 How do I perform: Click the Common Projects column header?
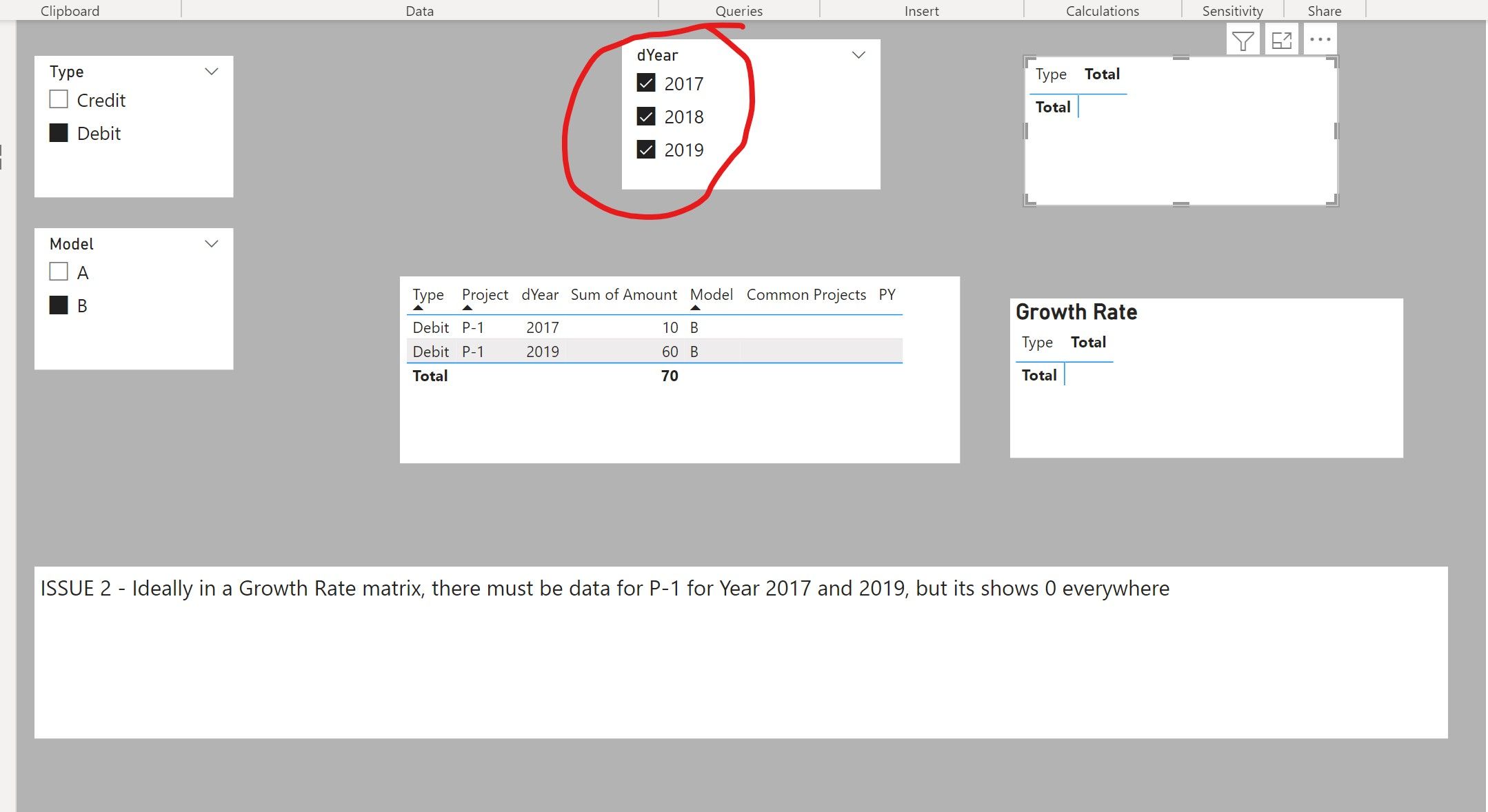806,295
